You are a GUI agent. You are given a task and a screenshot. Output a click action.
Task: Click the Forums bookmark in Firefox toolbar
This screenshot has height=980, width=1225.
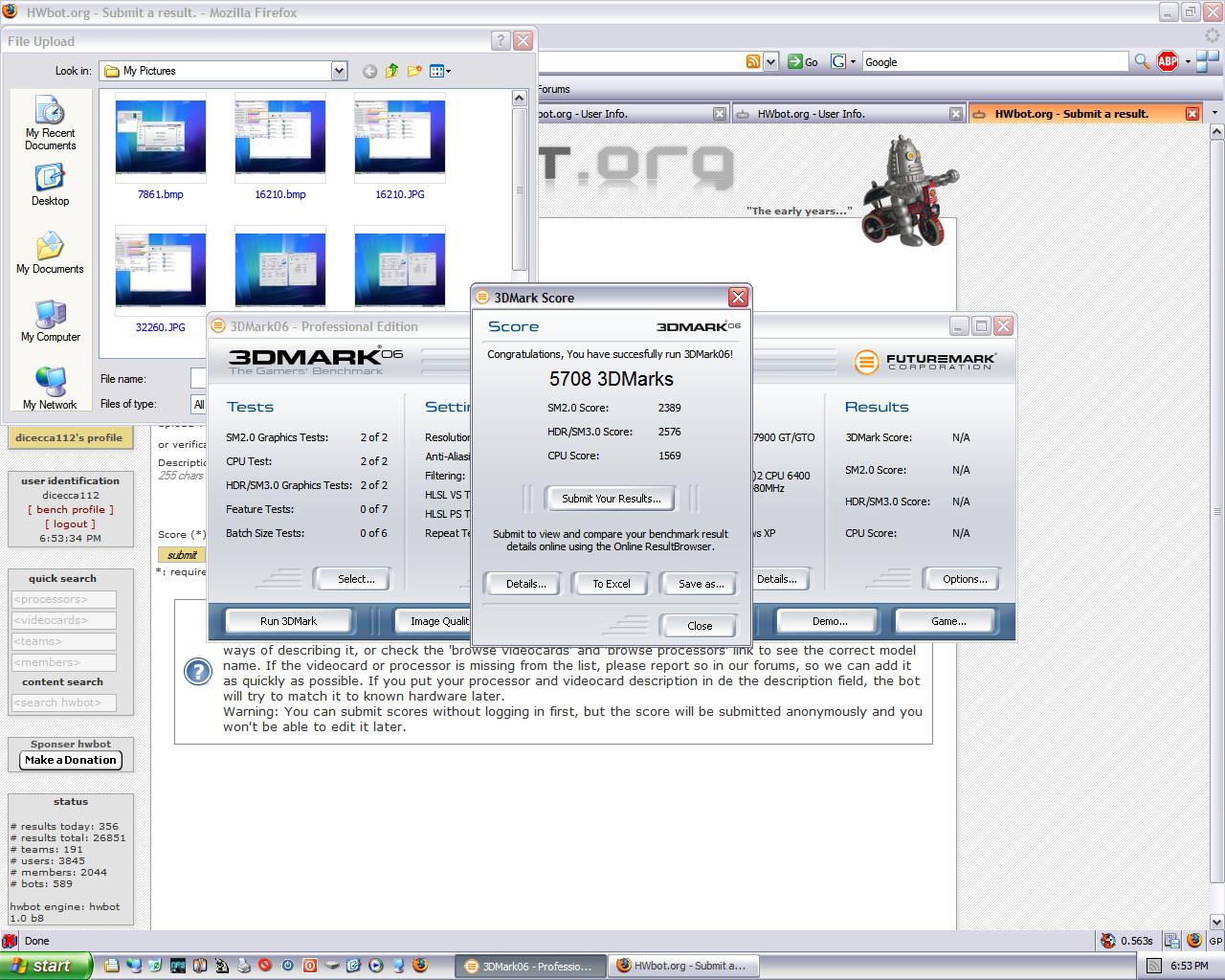tap(553, 89)
